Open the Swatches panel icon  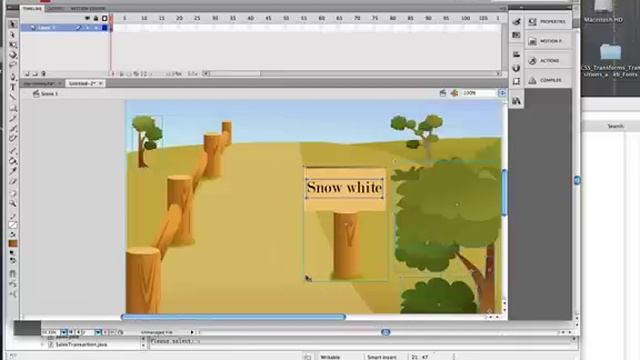click(x=516, y=36)
